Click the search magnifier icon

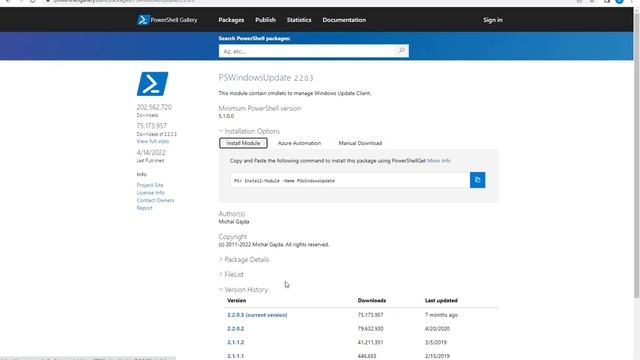(x=401, y=51)
